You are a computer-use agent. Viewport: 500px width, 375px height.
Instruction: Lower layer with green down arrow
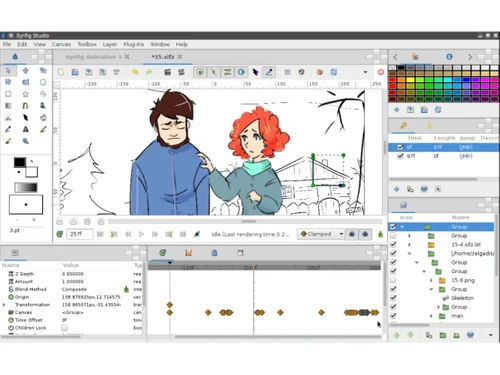(x=410, y=335)
